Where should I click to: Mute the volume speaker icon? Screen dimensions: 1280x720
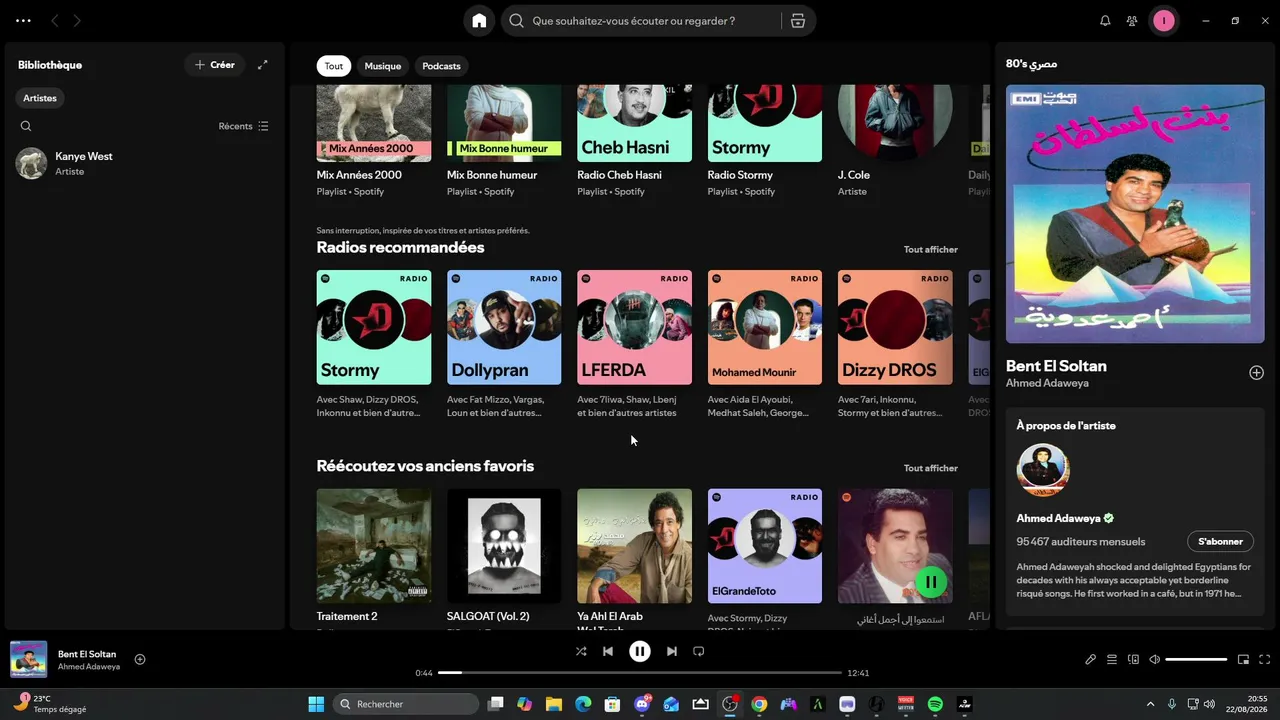(1154, 659)
